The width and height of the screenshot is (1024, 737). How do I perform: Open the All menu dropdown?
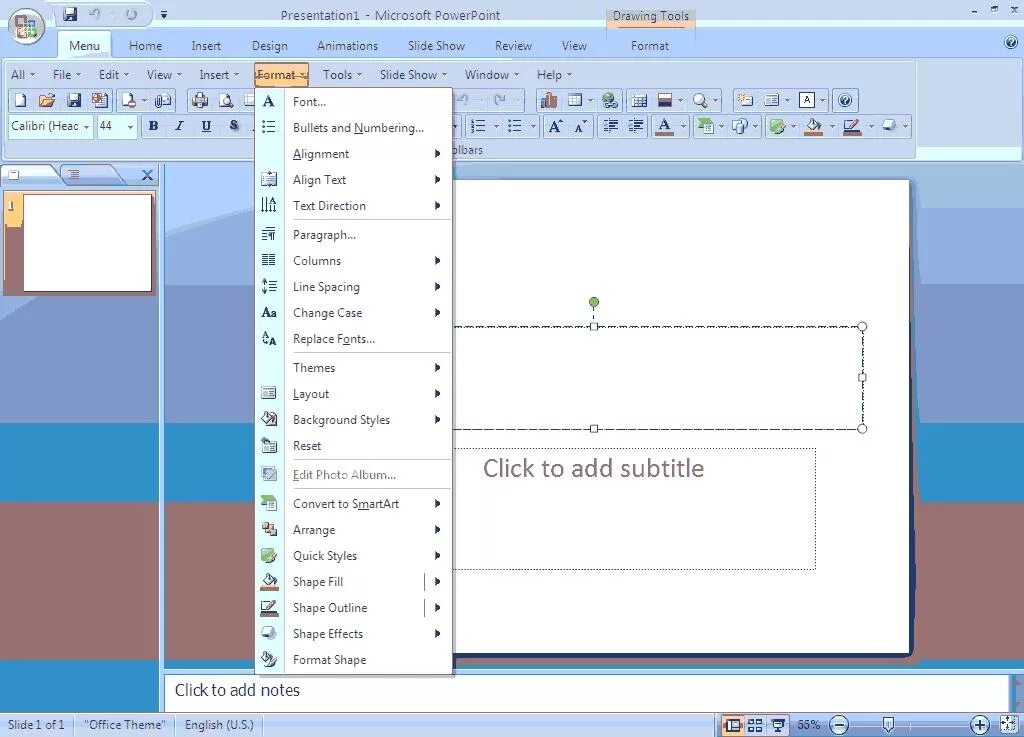point(23,75)
